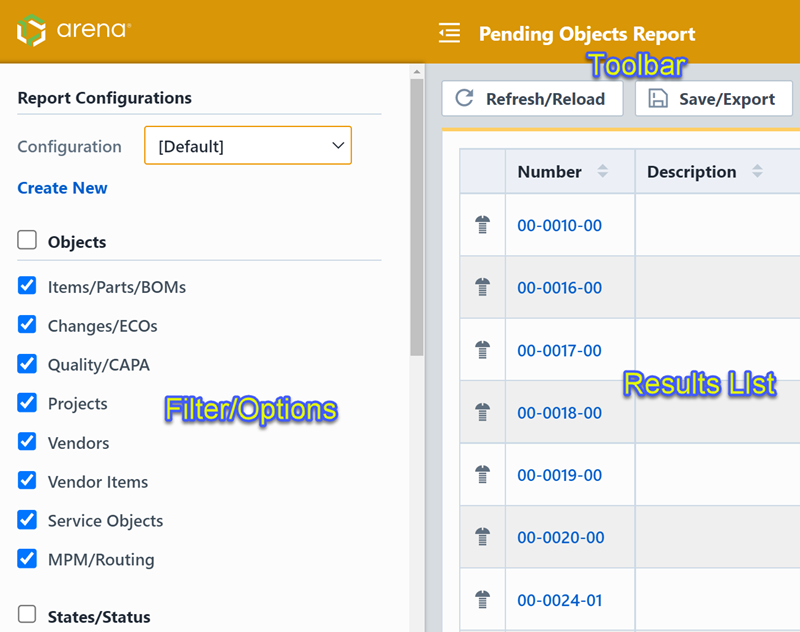Click the part icon beside 00-0016-00
800x632 pixels.
pos(483,287)
